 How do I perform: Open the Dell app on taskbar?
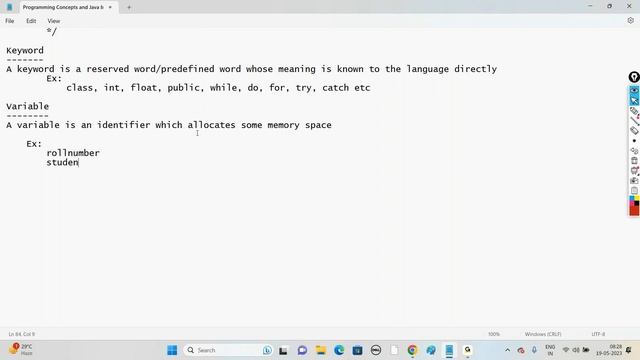click(376, 350)
